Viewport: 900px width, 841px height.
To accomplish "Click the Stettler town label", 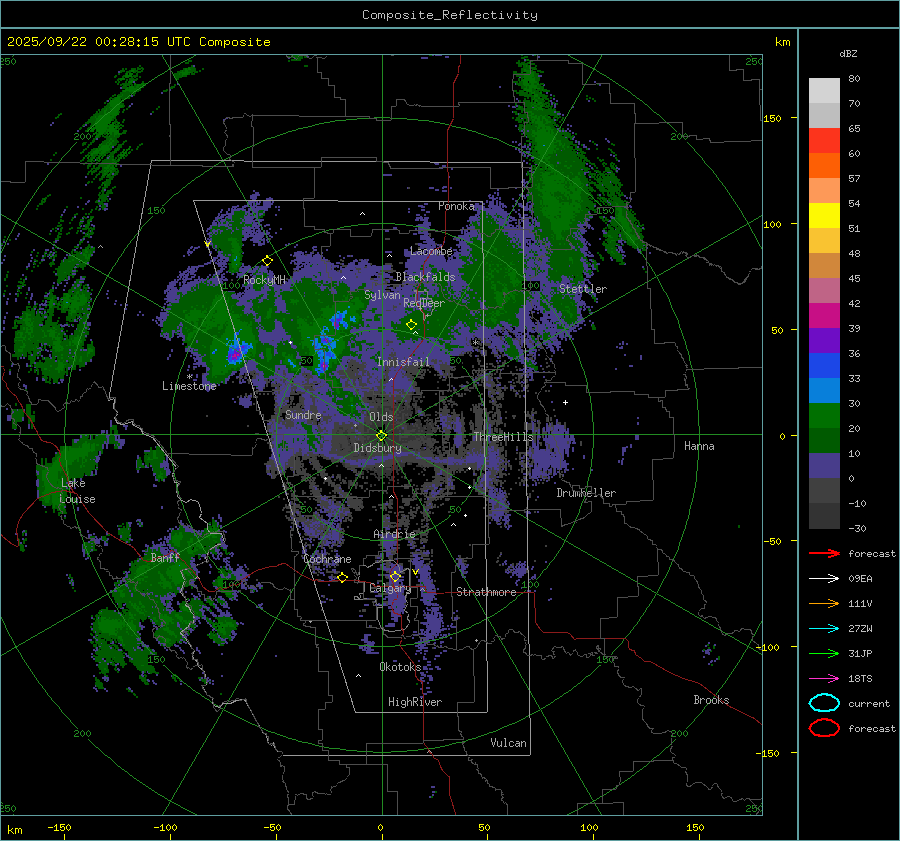I will coord(582,289).
